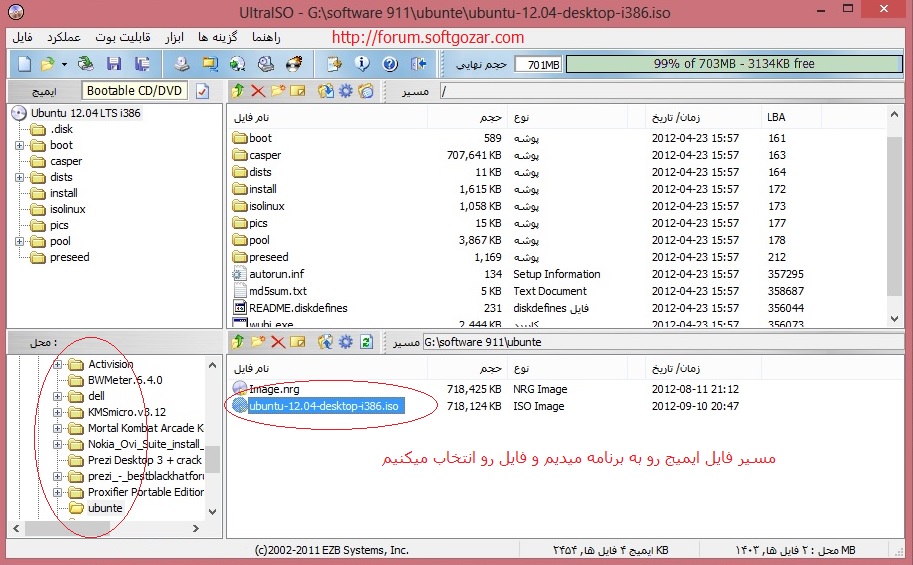Click red X delete icon in local pane toolbar
913x565 pixels.
pyautogui.click(x=278, y=342)
